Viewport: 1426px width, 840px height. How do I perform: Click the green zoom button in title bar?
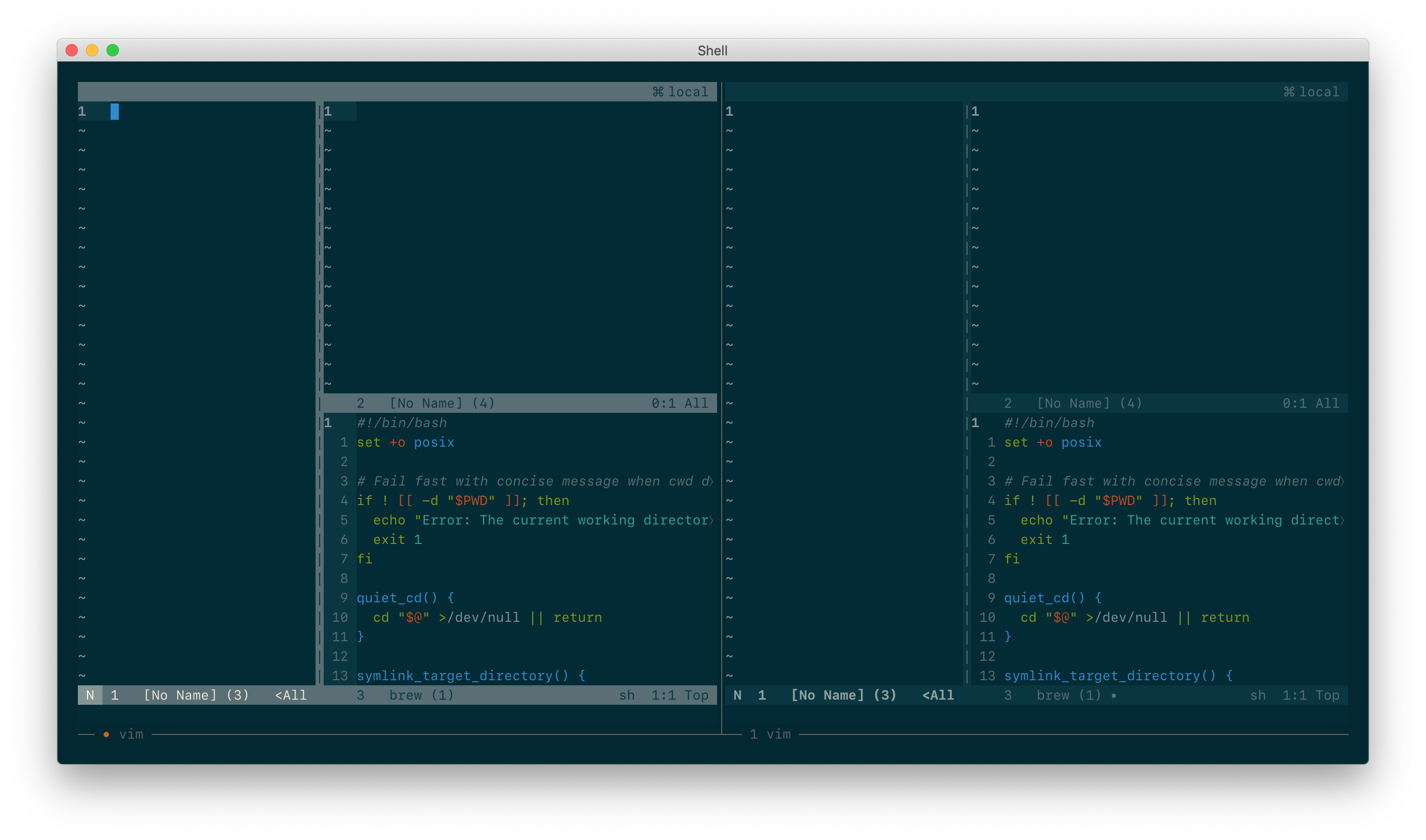pyautogui.click(x=113, y=50)
